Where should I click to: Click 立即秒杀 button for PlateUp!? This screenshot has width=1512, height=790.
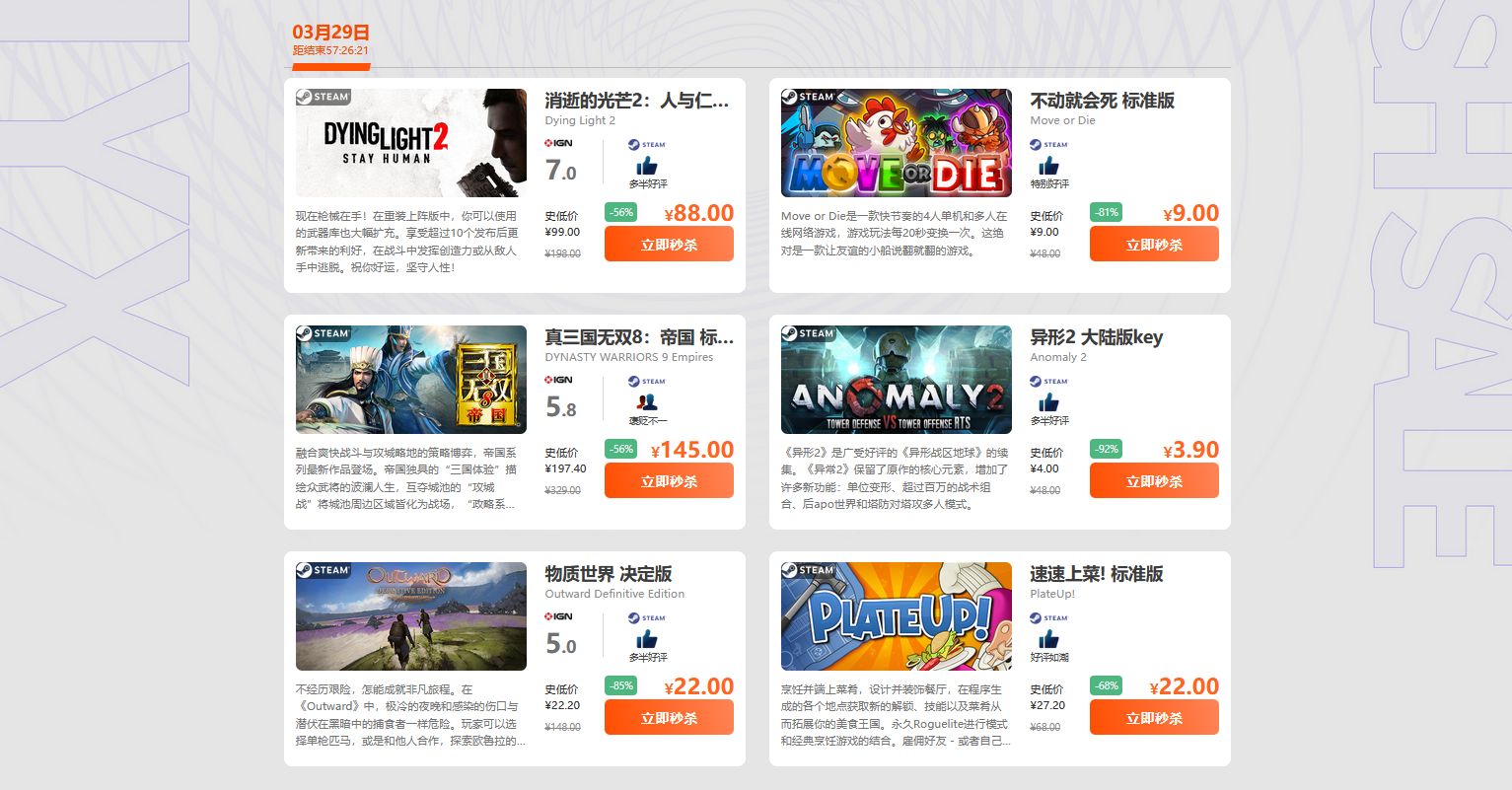[1154, 717]
